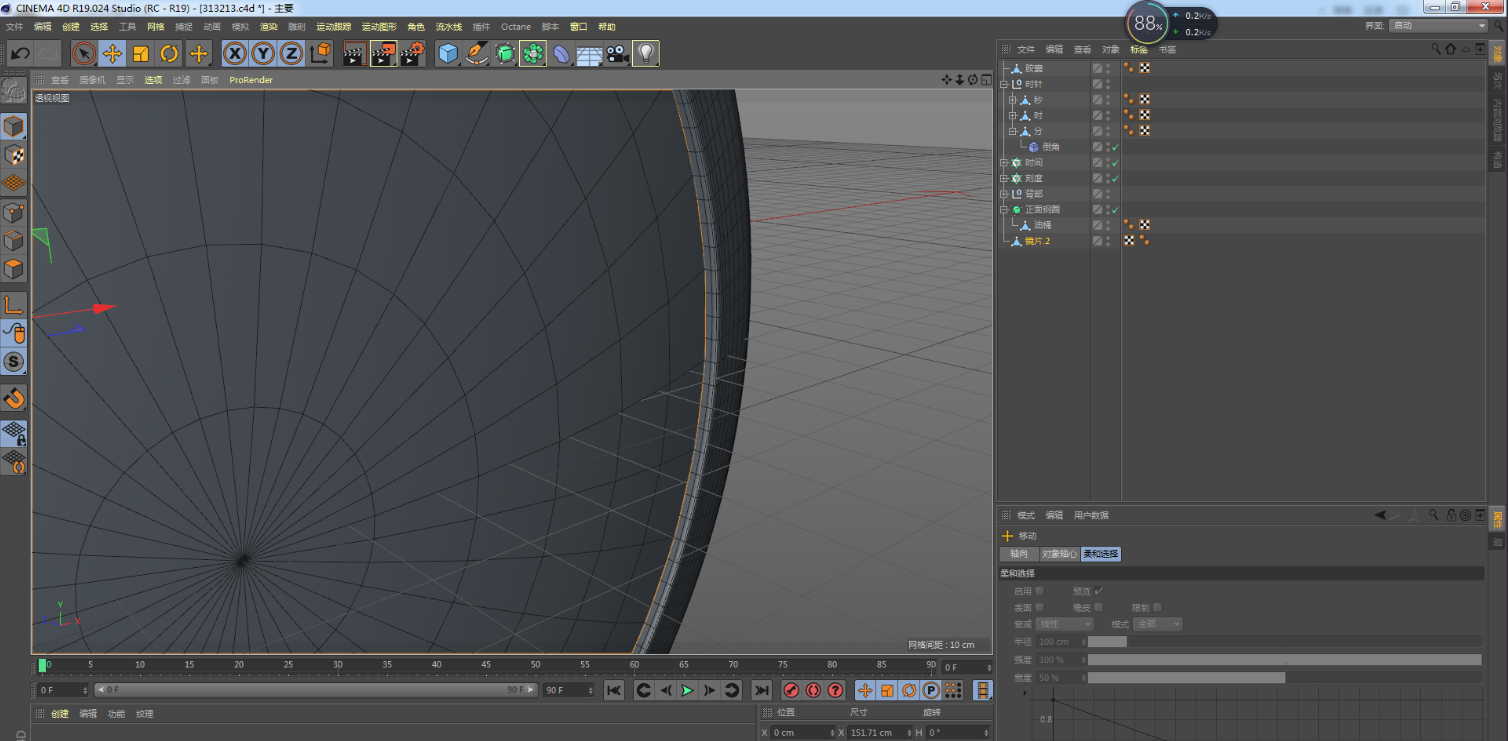Switch to Texture mode checker icon
Screen dimensions: 1508x741
[x=14, y=155]
